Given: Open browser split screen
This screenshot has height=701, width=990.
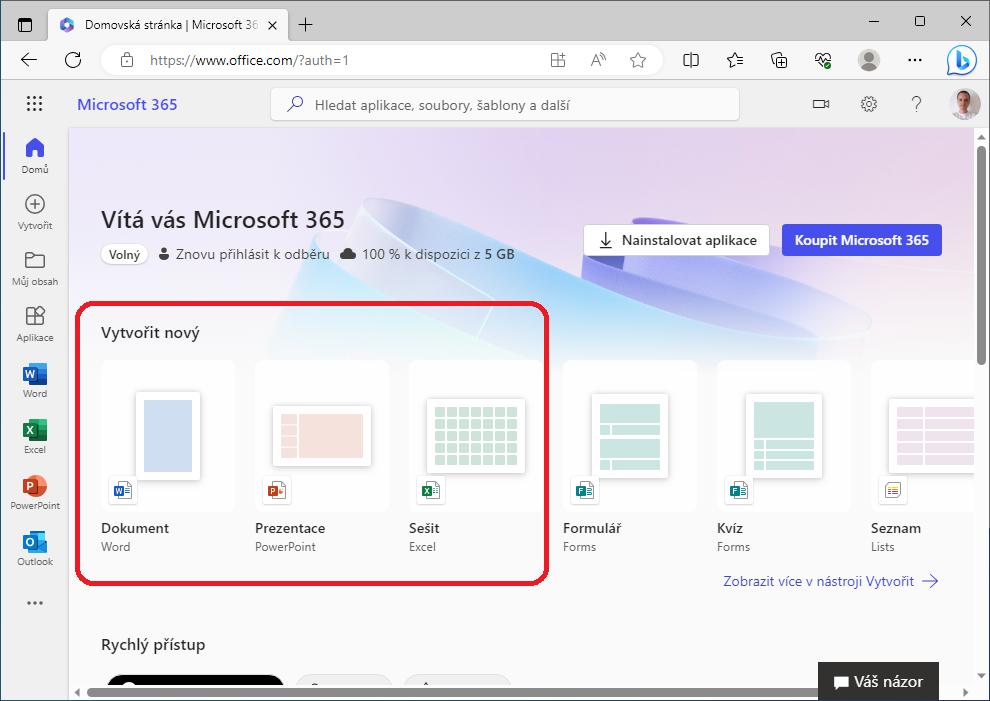Looking at the screenshot, I should coord(691,60).
